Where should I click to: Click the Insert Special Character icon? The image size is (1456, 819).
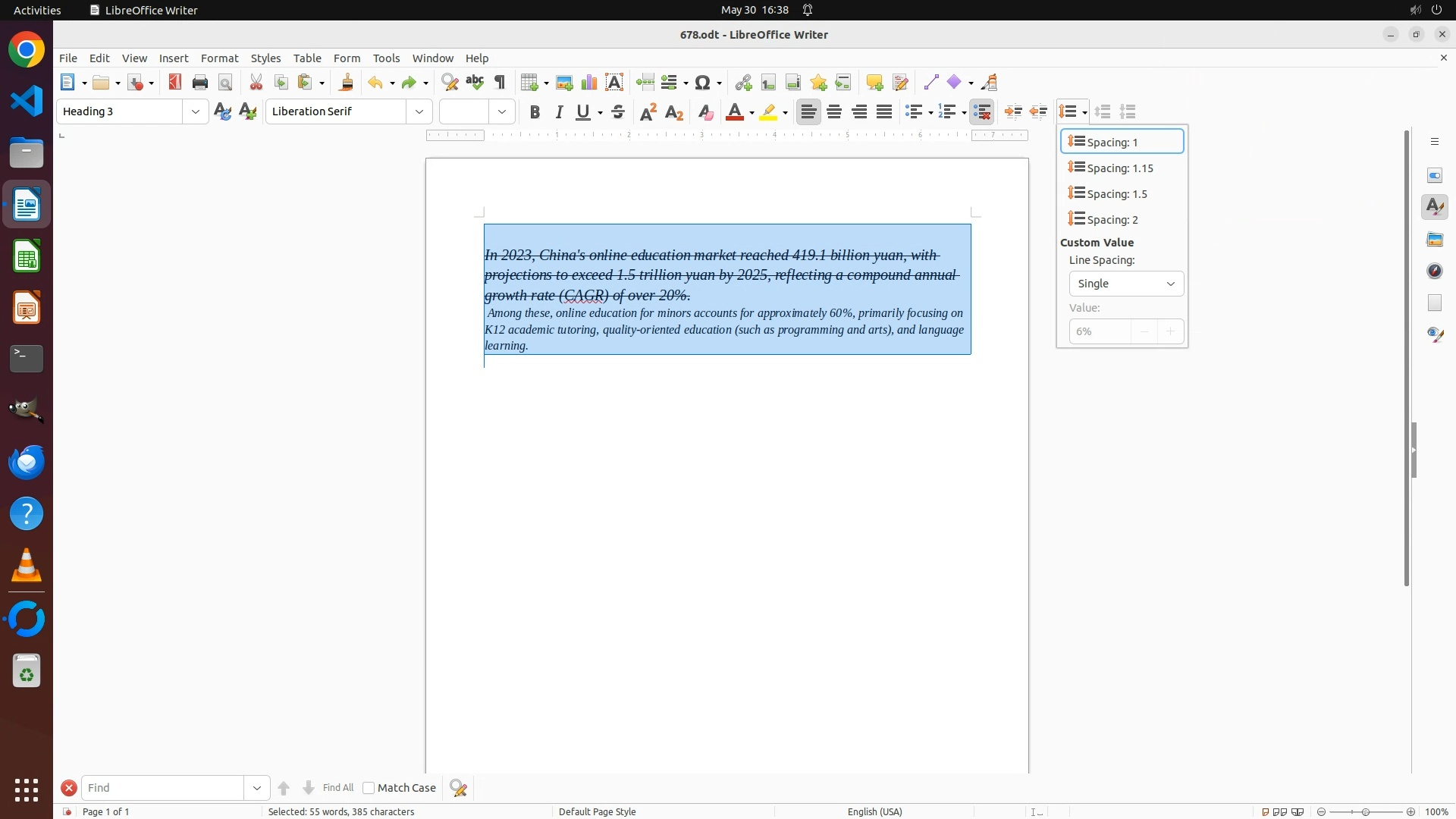click(703, 83)
